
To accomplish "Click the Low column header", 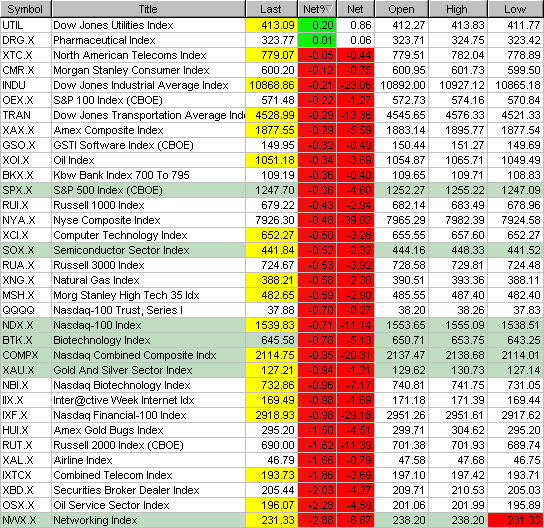I will [516, 9].
